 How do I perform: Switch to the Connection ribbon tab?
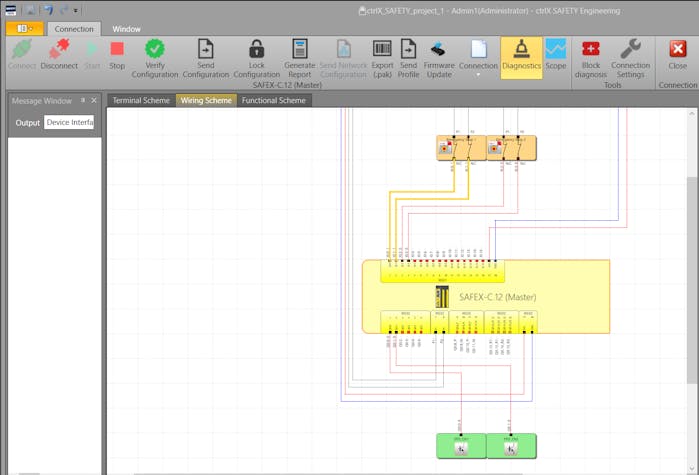[74, 29]
